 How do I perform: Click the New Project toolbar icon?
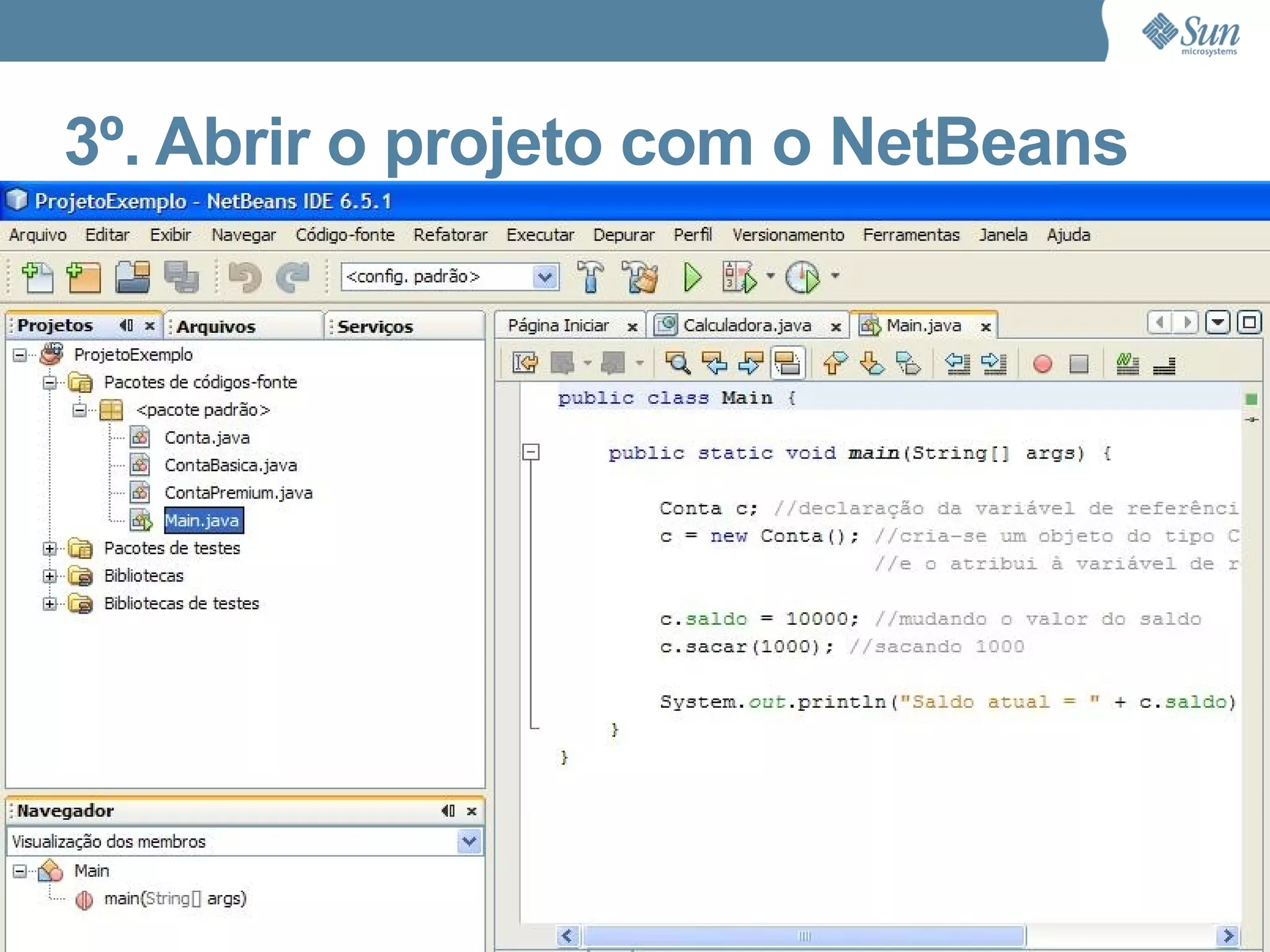pyautogui.click(x=83, y=276)
